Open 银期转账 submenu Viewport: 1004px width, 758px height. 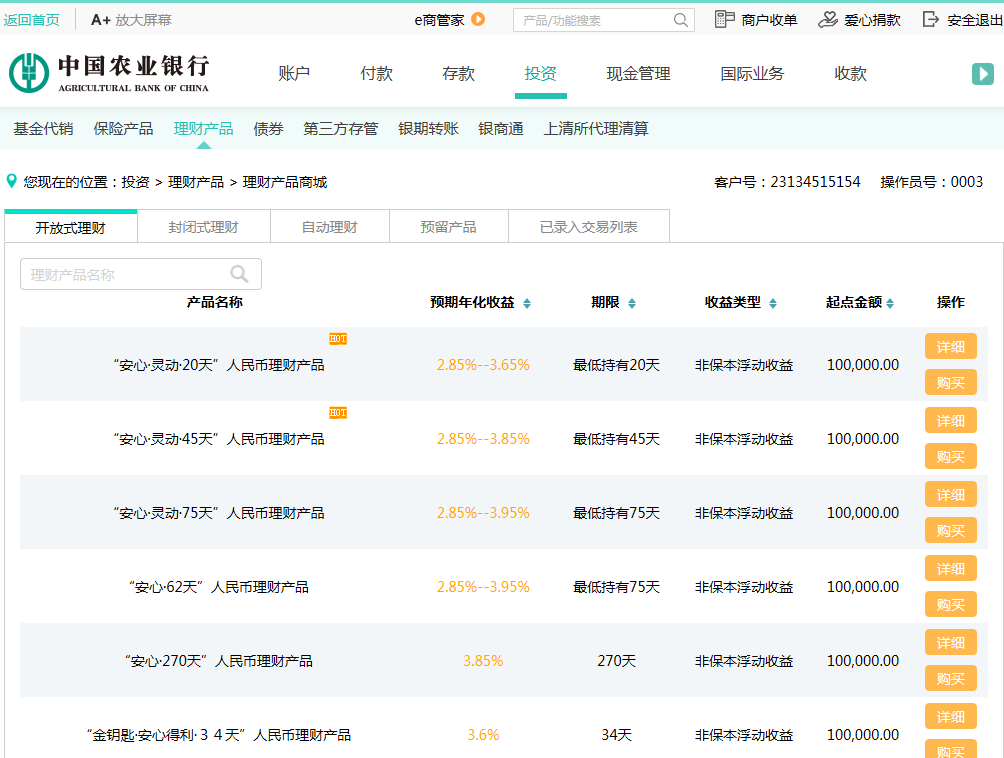(428, 129)
